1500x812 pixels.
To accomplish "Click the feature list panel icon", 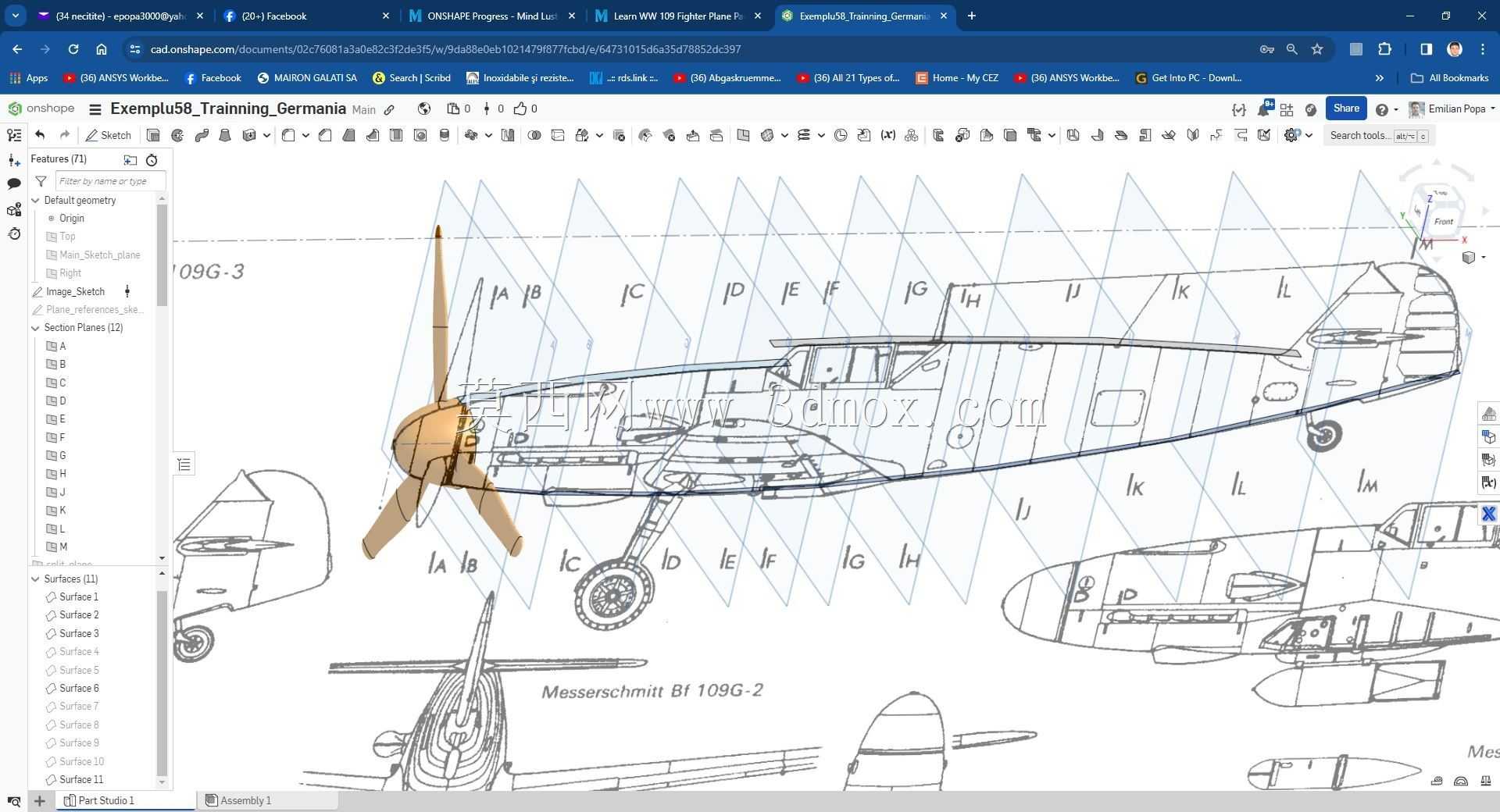I will tap(13, 135).
